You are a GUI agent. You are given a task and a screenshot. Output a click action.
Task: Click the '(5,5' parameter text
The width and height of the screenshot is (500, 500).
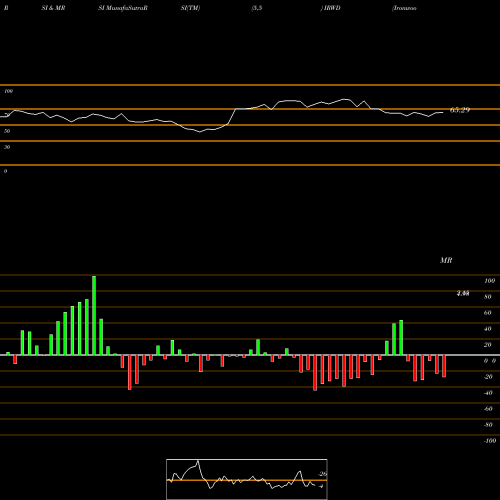[x=257, y=8]
